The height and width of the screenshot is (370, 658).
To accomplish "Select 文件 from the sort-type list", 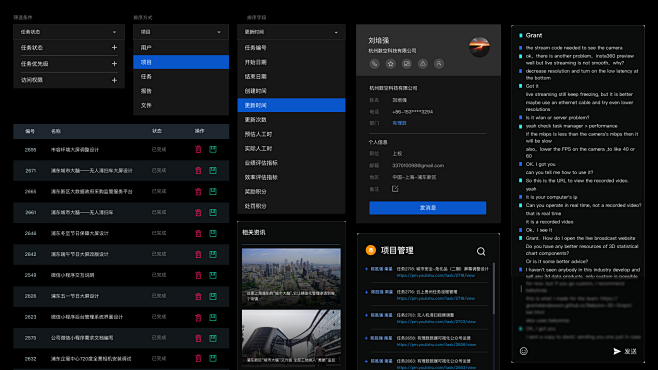I will 181,105.
